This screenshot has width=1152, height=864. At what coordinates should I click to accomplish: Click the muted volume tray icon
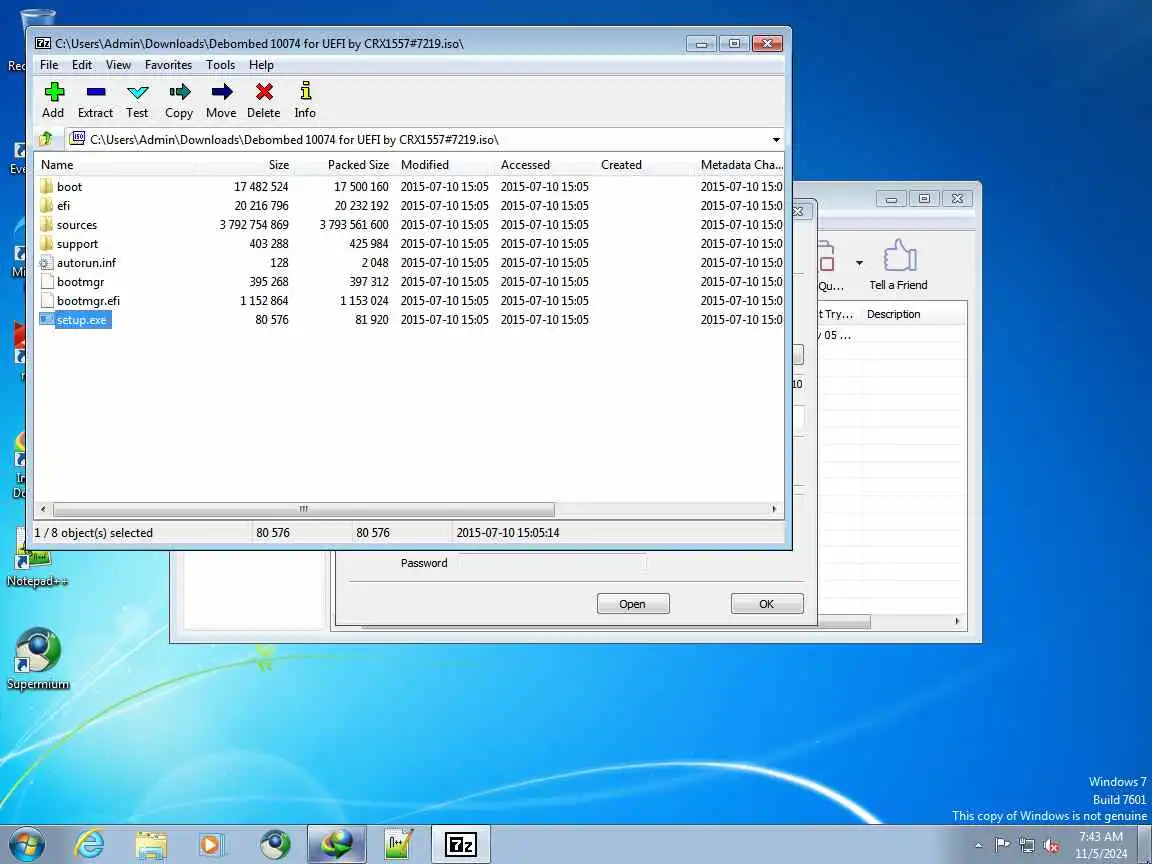coord(1051,846)
